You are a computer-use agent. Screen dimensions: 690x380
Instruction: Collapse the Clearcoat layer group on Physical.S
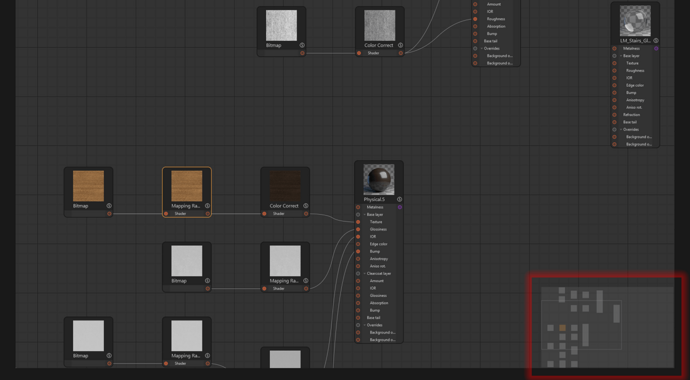click(364, 274)
